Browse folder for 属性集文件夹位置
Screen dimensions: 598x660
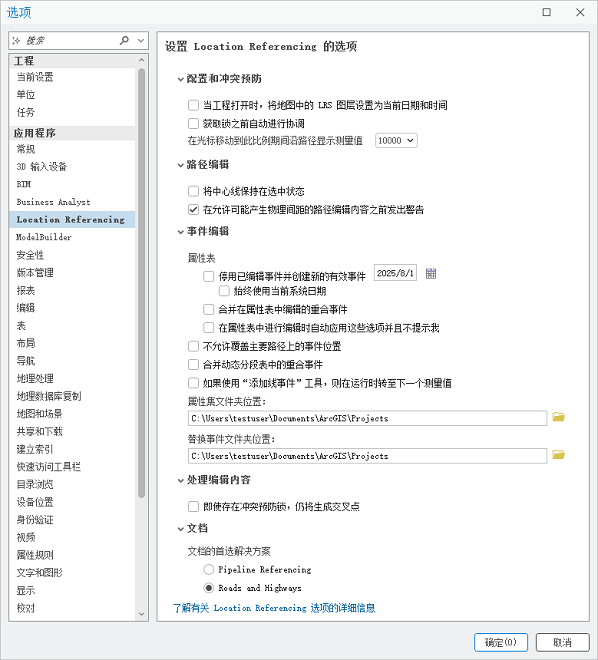tap(558, 417)
